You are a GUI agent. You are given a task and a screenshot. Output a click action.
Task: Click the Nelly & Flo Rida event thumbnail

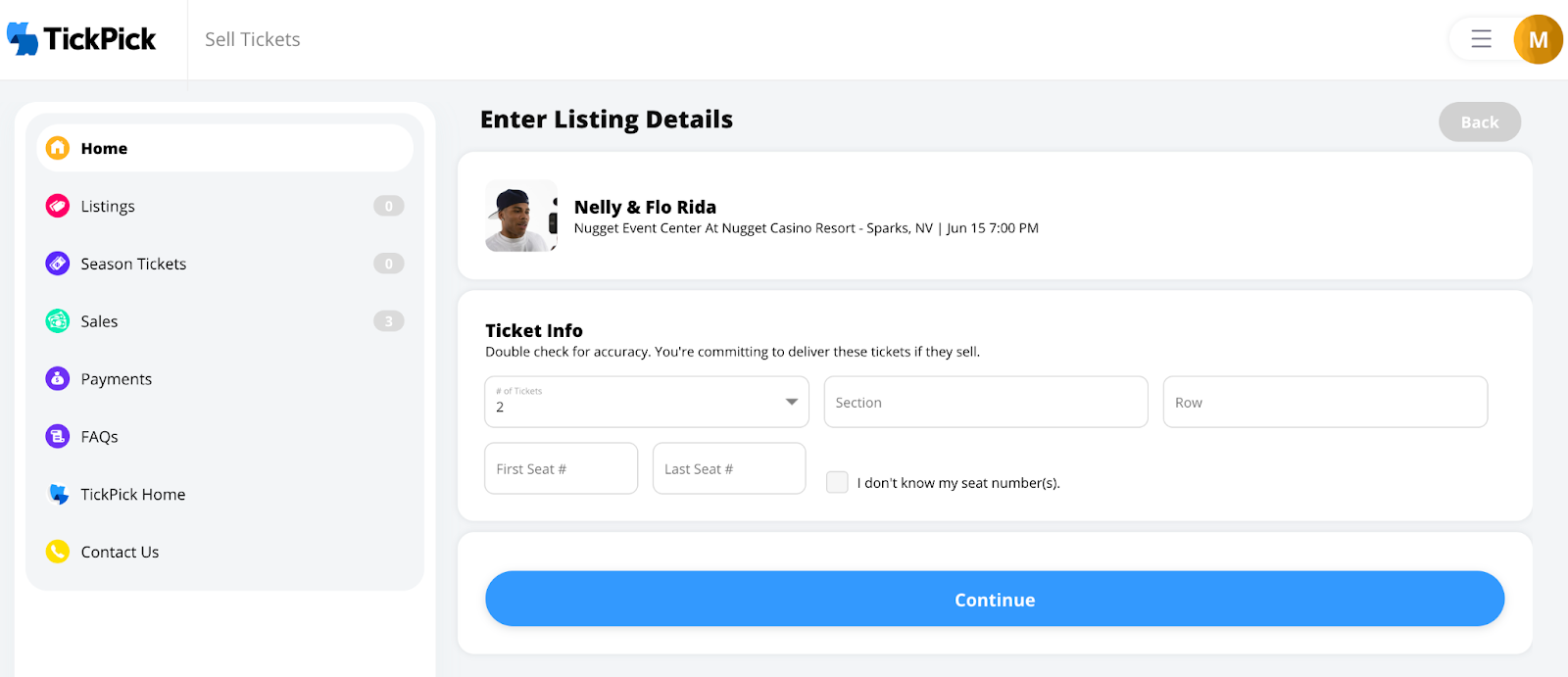coord(521,216)
